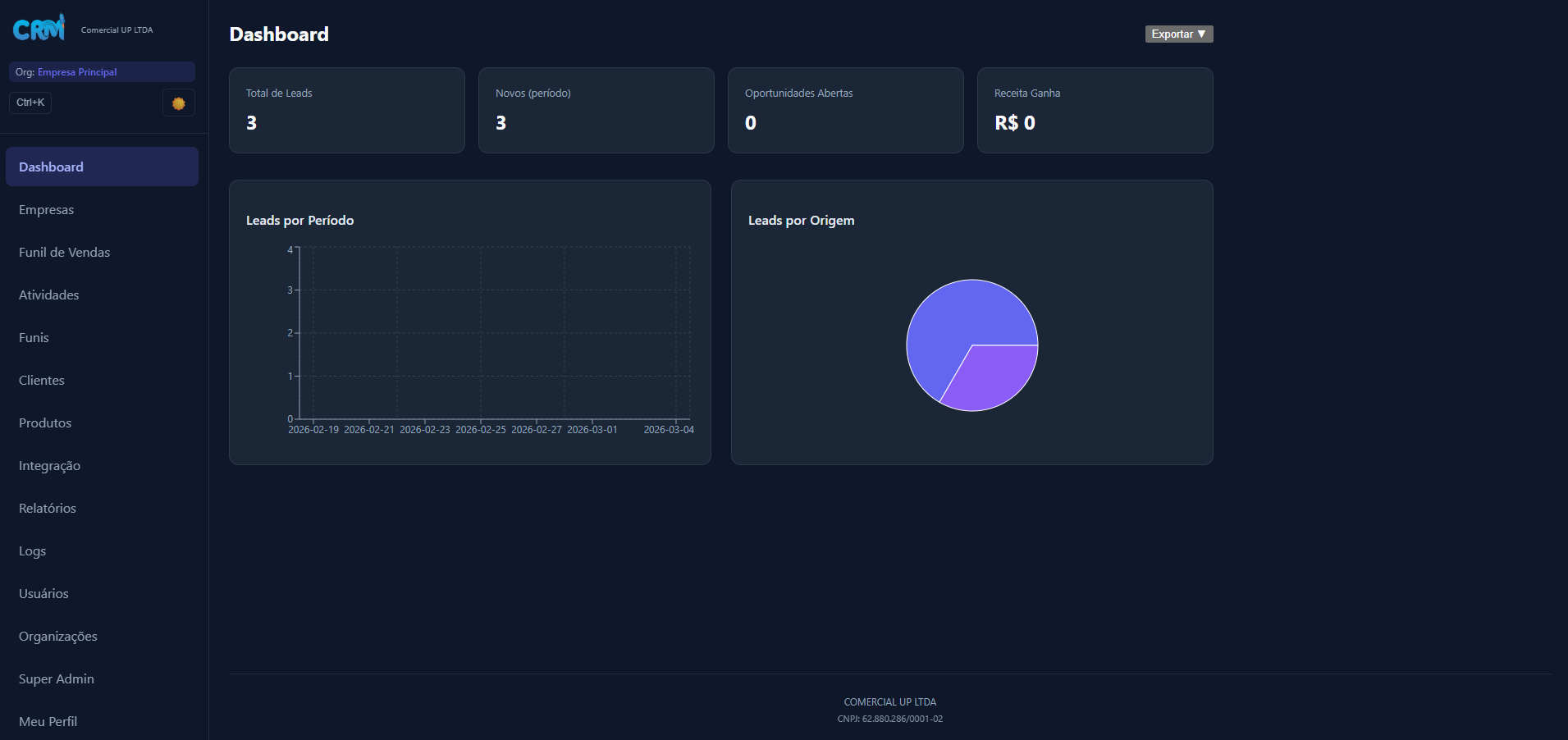
Task: Click the Receita Ganha card
Action: (1095, 110)
